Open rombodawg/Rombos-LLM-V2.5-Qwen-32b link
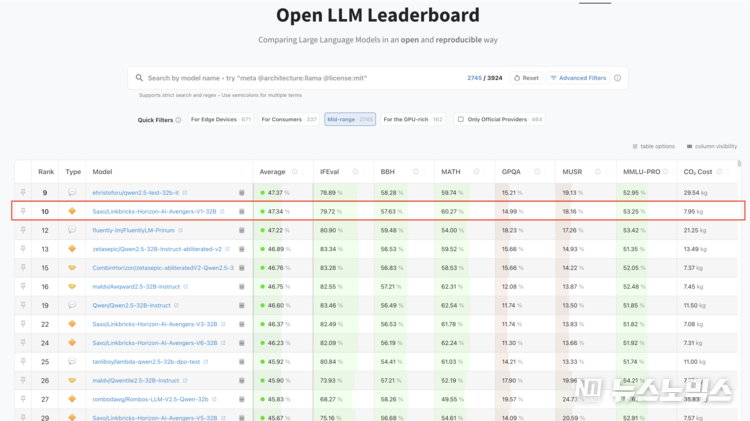The height and width of the screenshot is (421, 750). pyautogui.click(x=150, y=399)
